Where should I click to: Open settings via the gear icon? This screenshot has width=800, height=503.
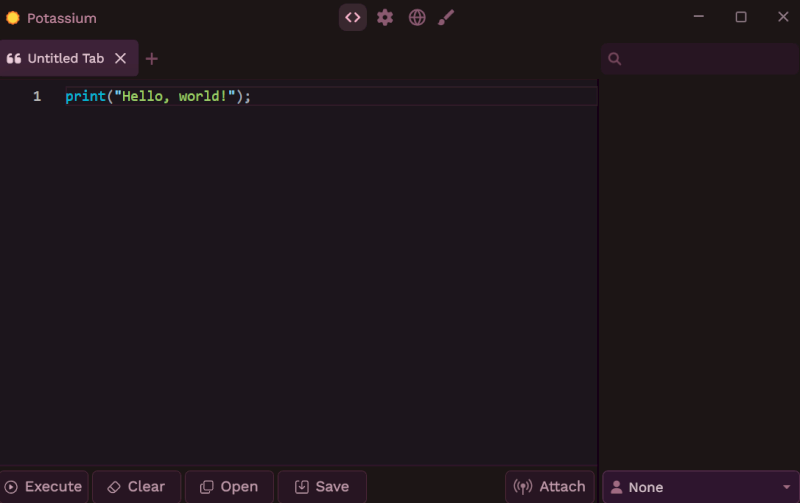coord(385,17)
